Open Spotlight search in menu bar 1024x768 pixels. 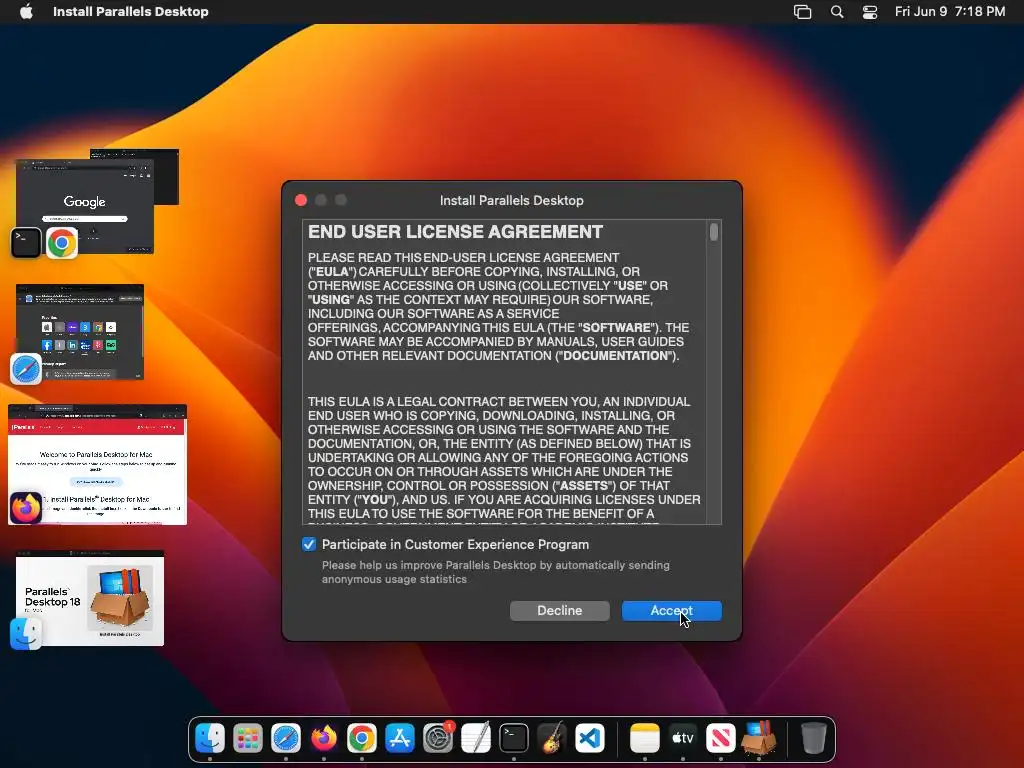[837, 12]
